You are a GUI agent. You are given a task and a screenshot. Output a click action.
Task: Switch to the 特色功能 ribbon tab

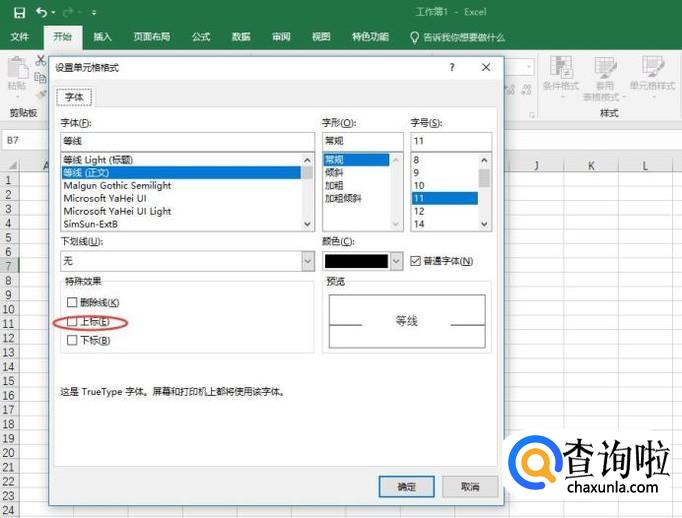pos(370,37)
